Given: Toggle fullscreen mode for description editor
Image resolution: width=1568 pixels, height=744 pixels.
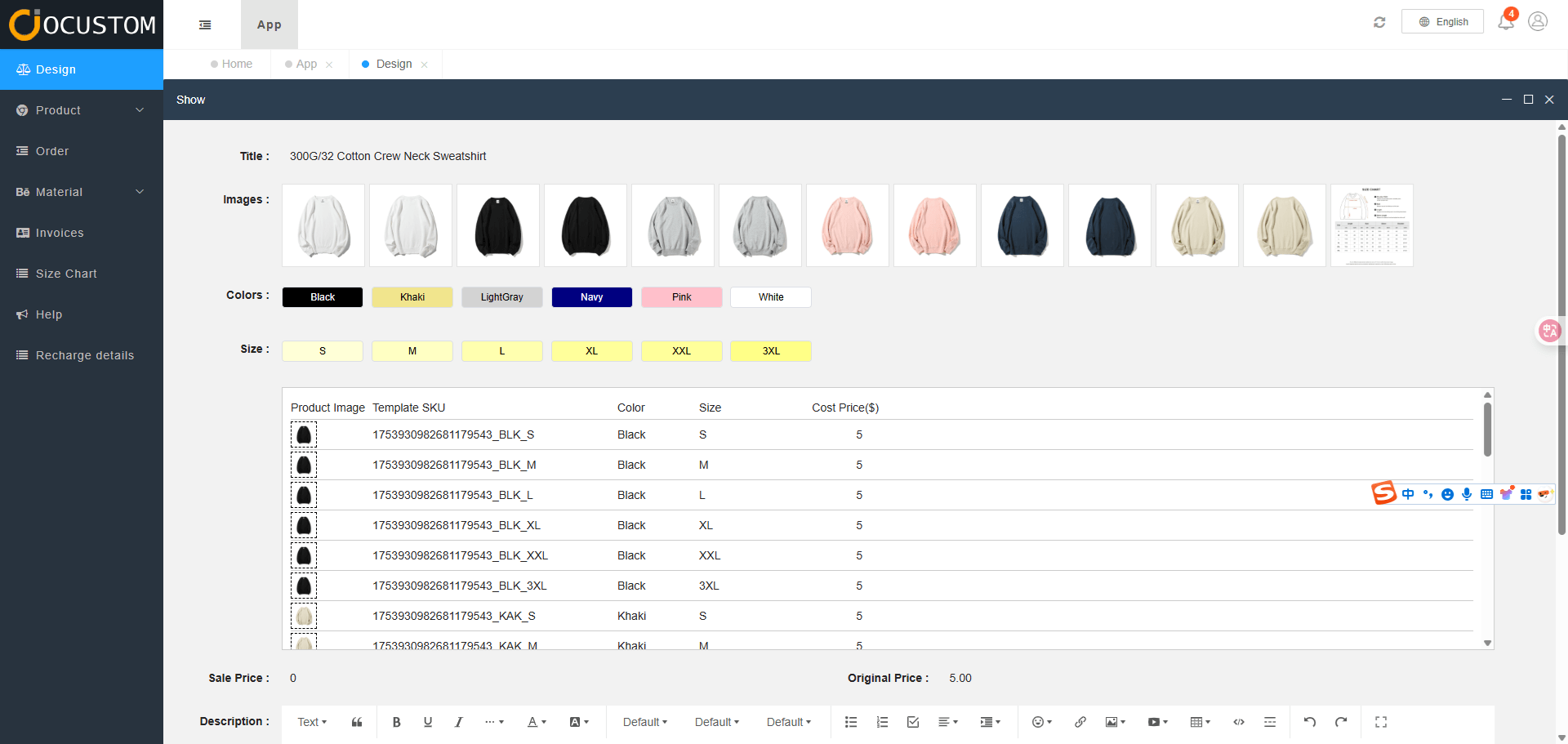Looking at the screenshot, I should click(x=1380, y=722).
